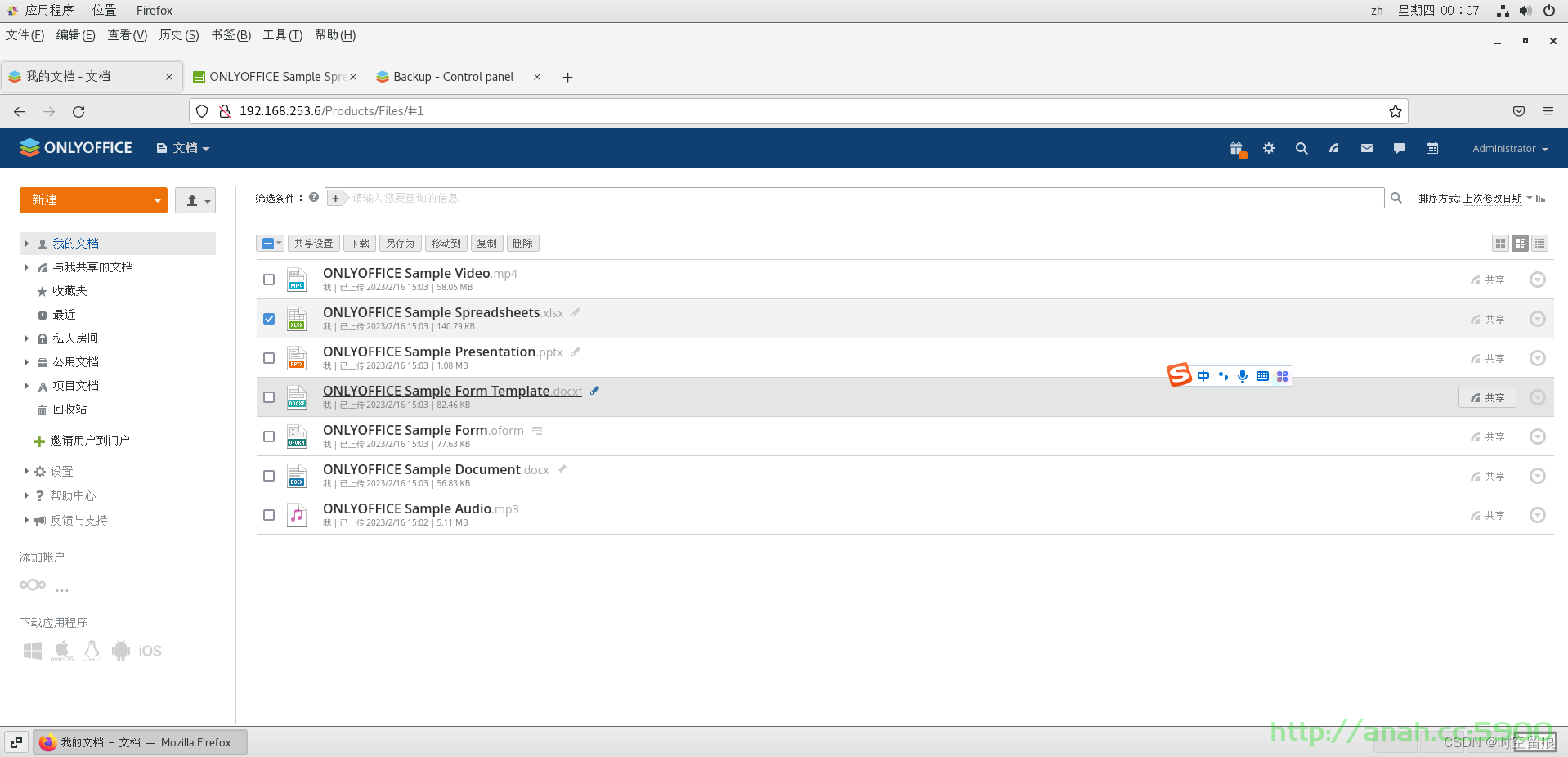1568x757 pixels.
Task: Check the Sample Presentation checkbox
Action: coord(269,358)
